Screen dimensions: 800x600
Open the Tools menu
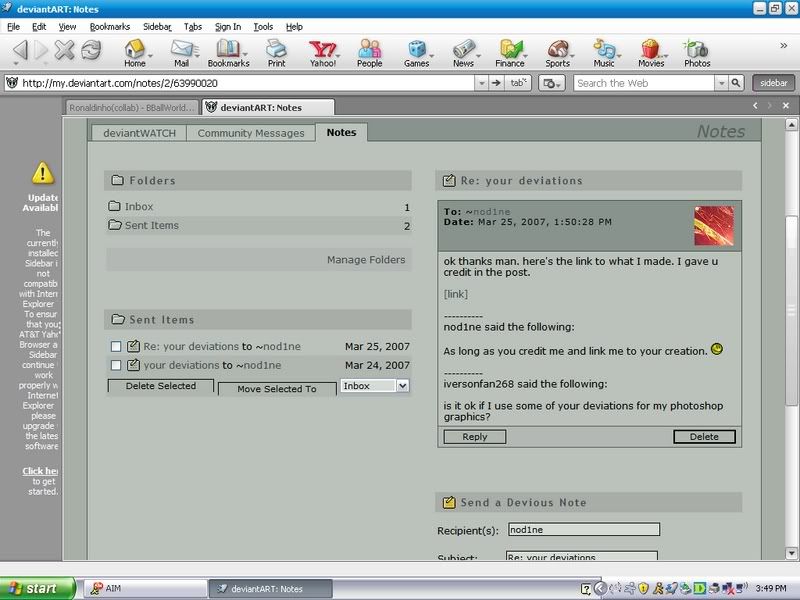tap(263, 27)
